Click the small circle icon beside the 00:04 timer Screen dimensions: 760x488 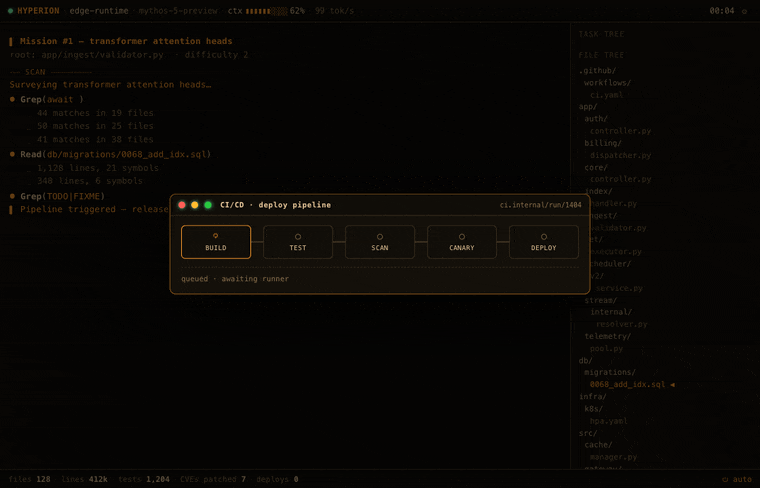744,11
